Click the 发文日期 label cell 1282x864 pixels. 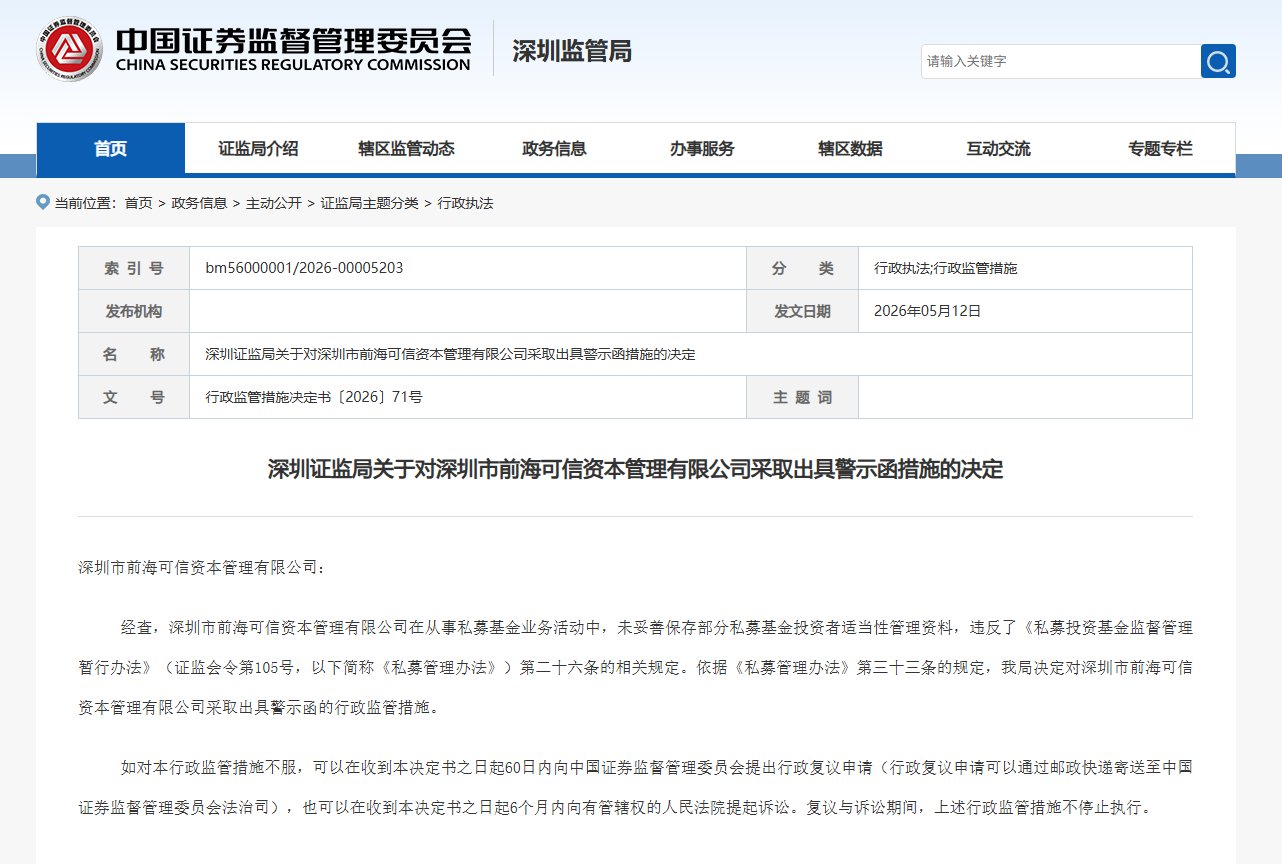click(803, 311)
